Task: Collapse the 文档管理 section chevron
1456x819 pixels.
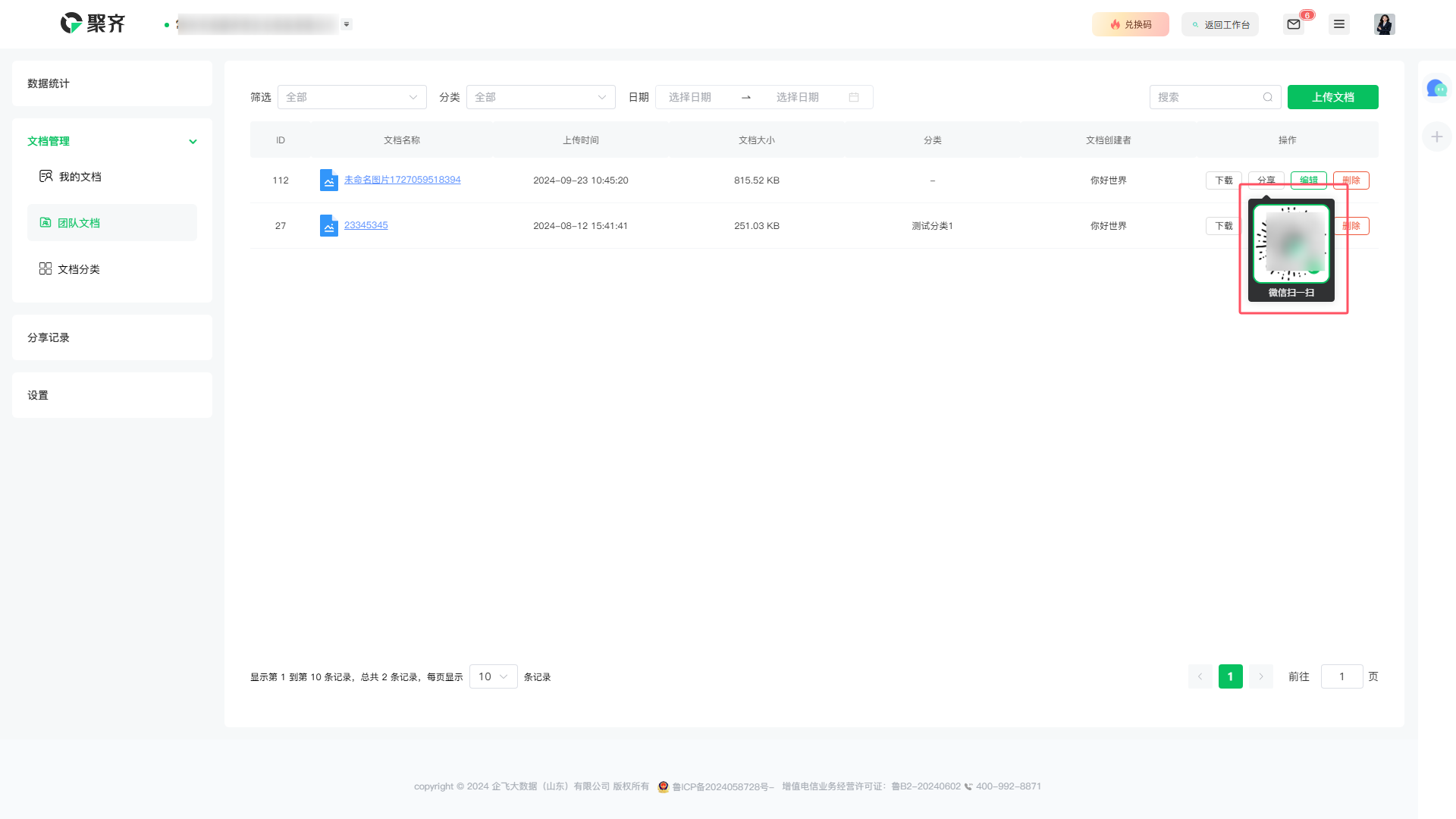Action: (x=193, y=141)
